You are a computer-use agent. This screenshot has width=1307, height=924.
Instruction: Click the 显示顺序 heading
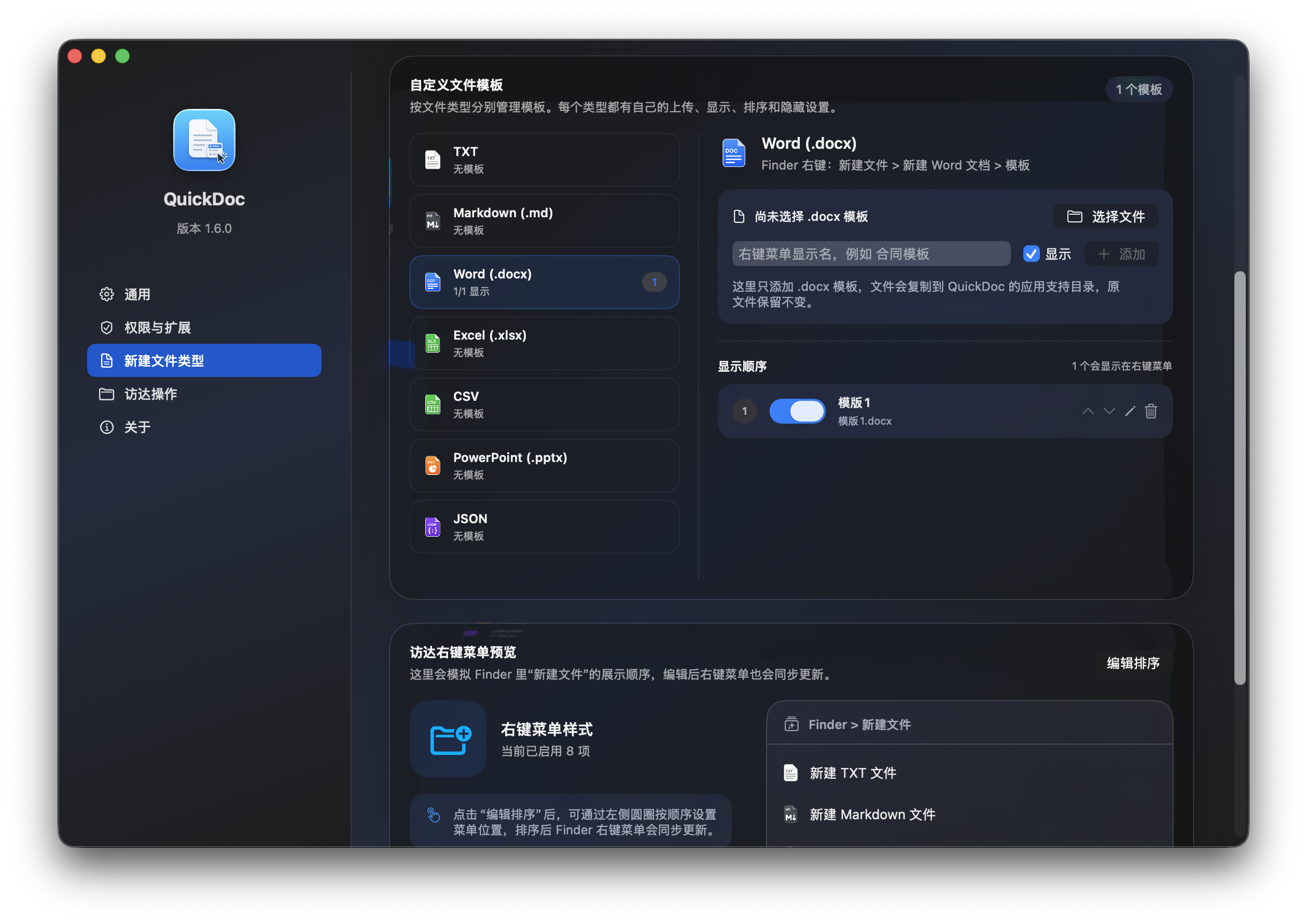click(742, 366)
